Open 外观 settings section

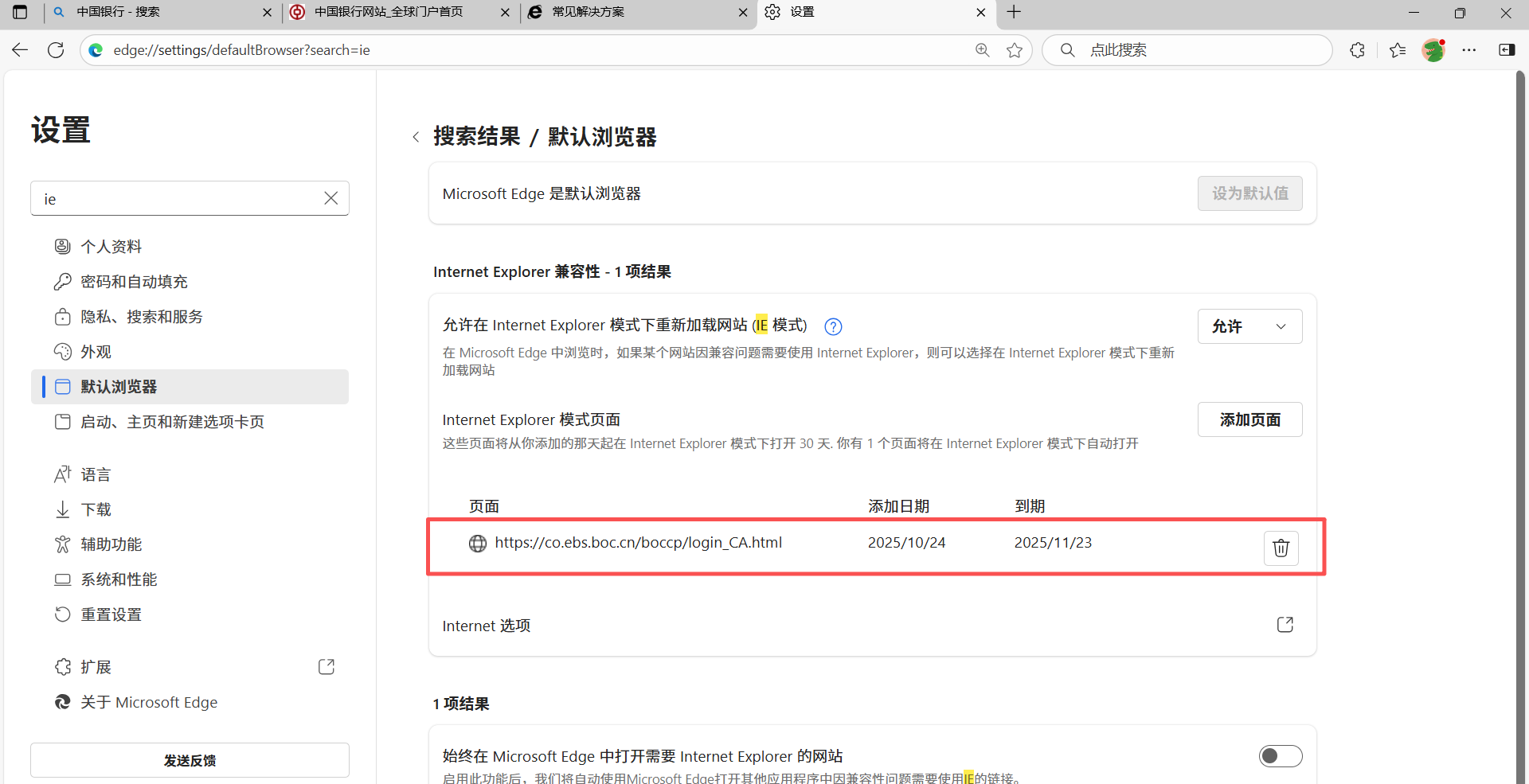pyautogui.click(x=190, y=352)
